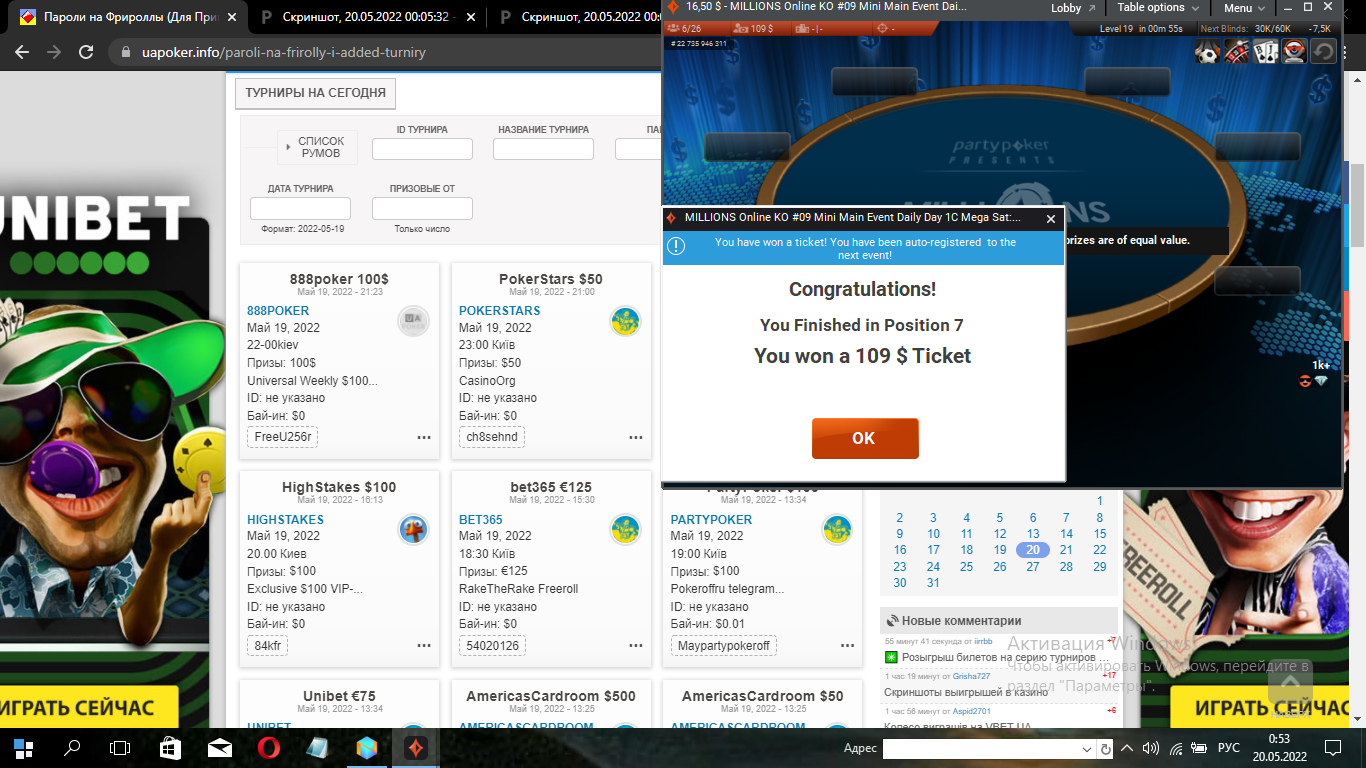This screenshot has height=768, width=1366.
Task: Close the MILLIONS Online ticket dialog
Action: [1050, 218]
